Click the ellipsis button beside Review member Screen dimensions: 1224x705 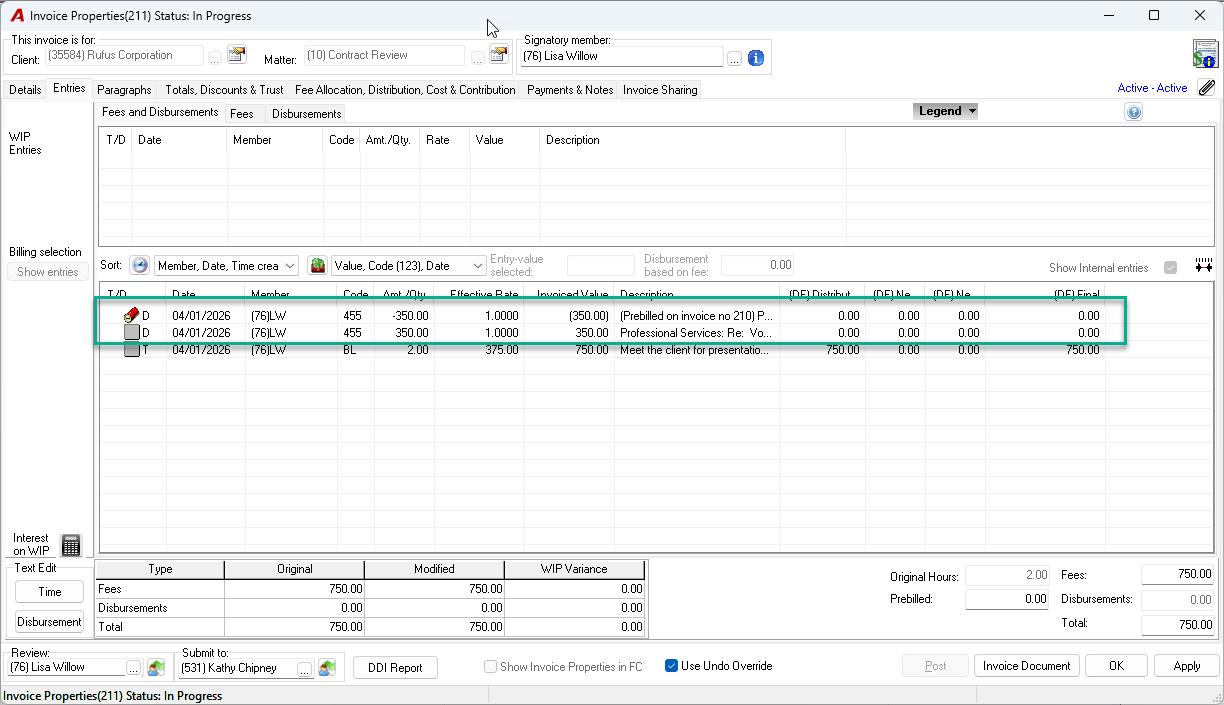[134, 667]
